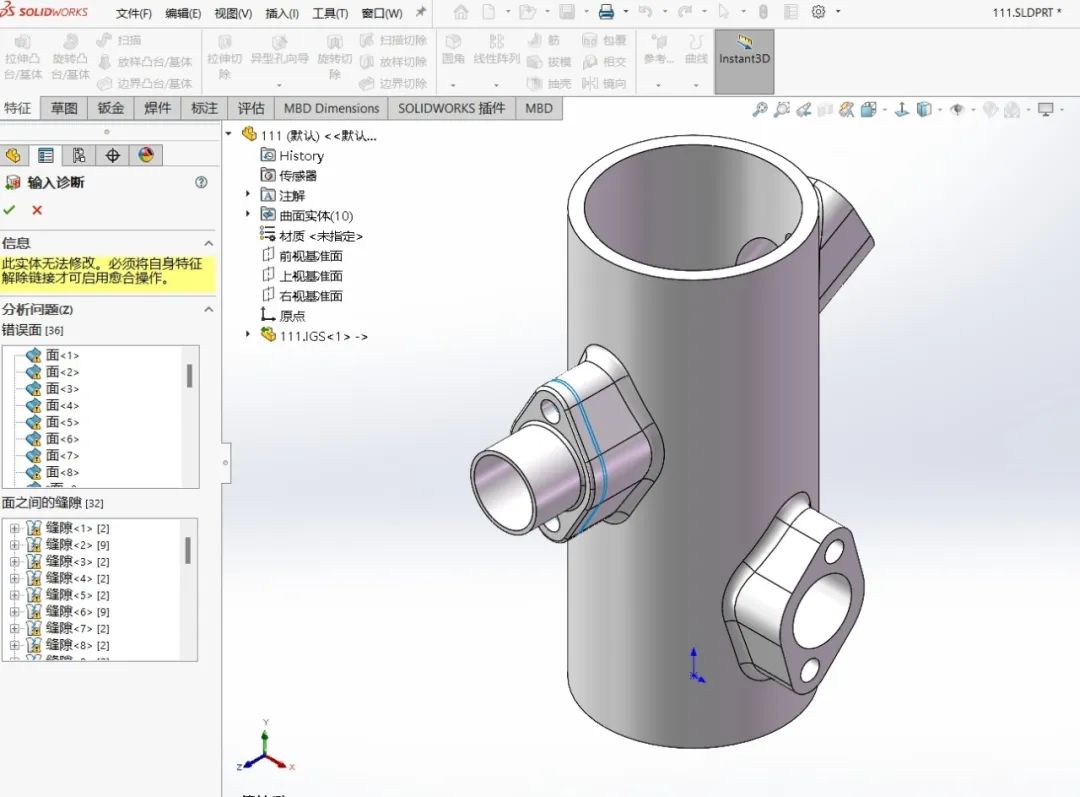
Task: Expand 缝隙<4> [2] in gaps list
Action: point(14,579)
